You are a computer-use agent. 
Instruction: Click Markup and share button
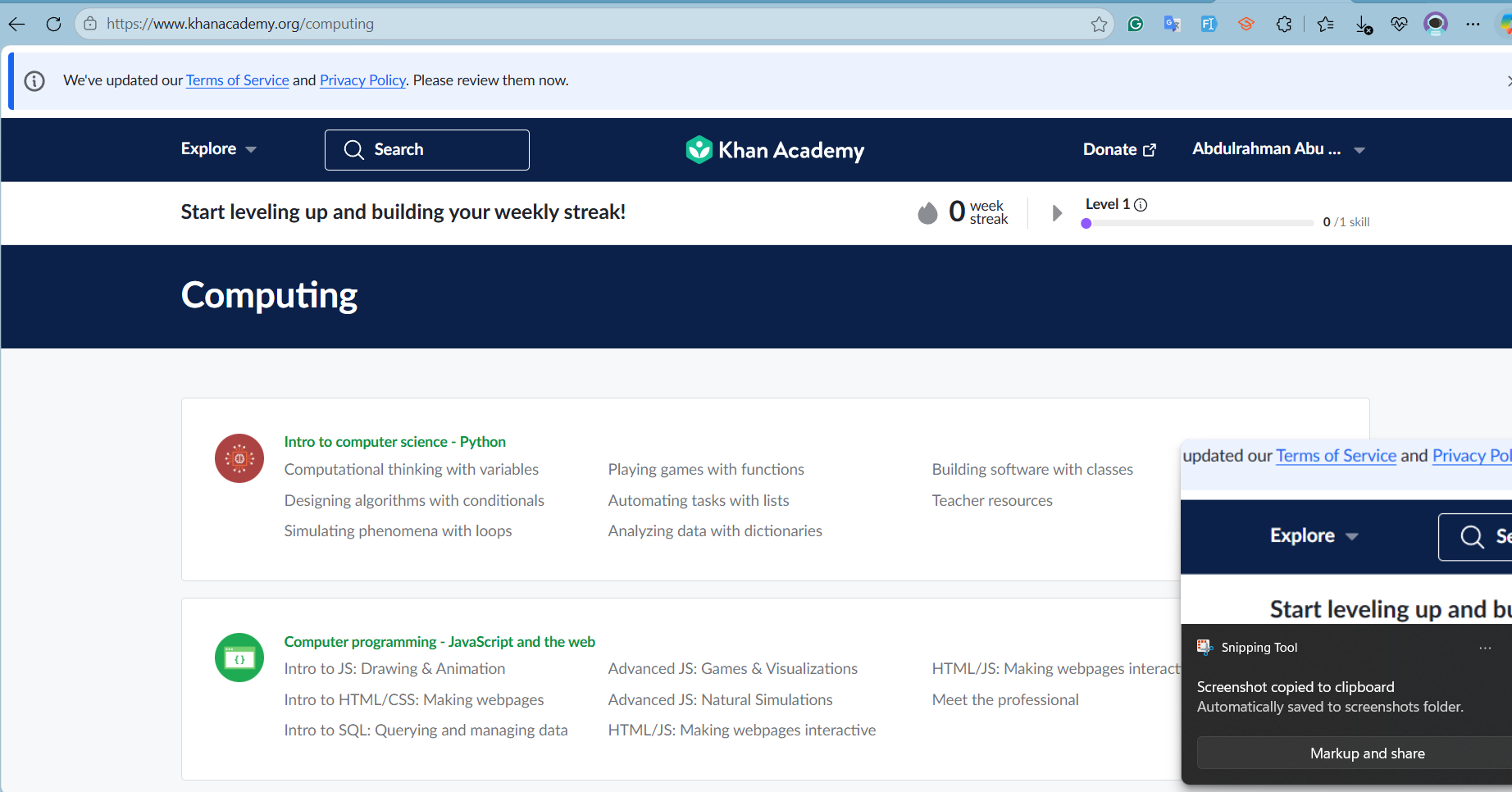coord(1367,753)
